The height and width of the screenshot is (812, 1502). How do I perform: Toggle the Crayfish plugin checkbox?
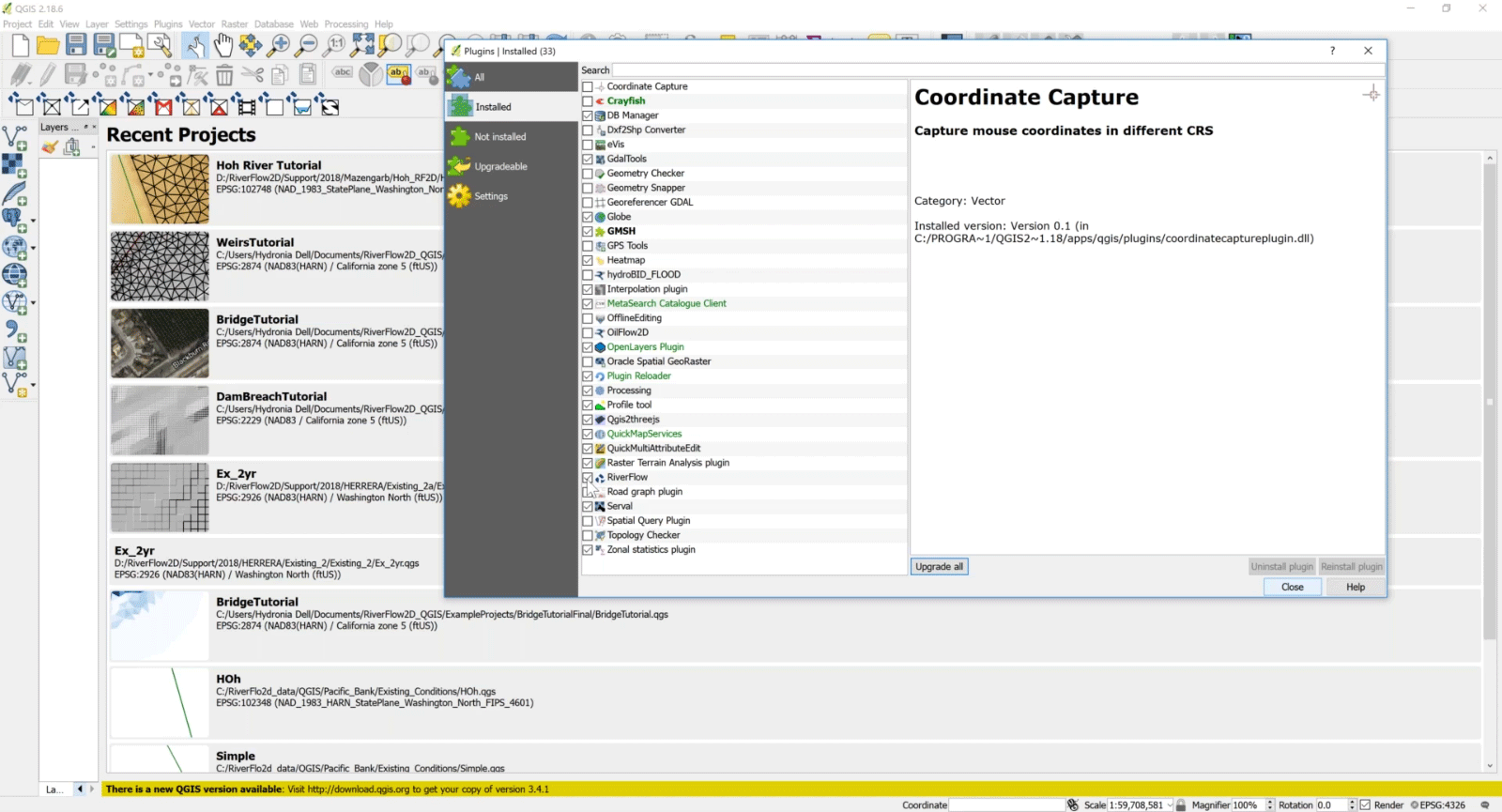point(588,101)
